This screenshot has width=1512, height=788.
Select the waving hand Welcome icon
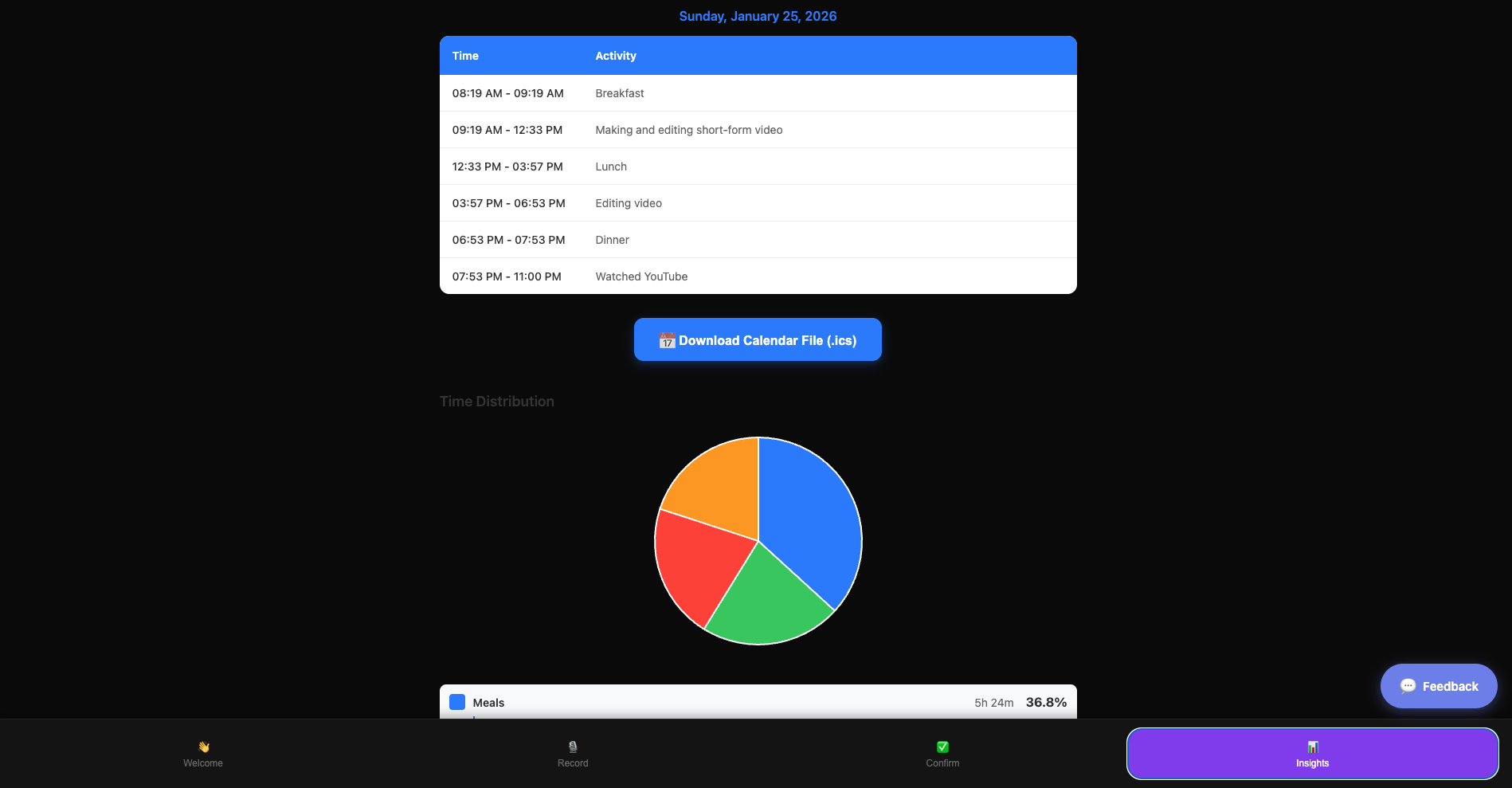tap(204, 747)
